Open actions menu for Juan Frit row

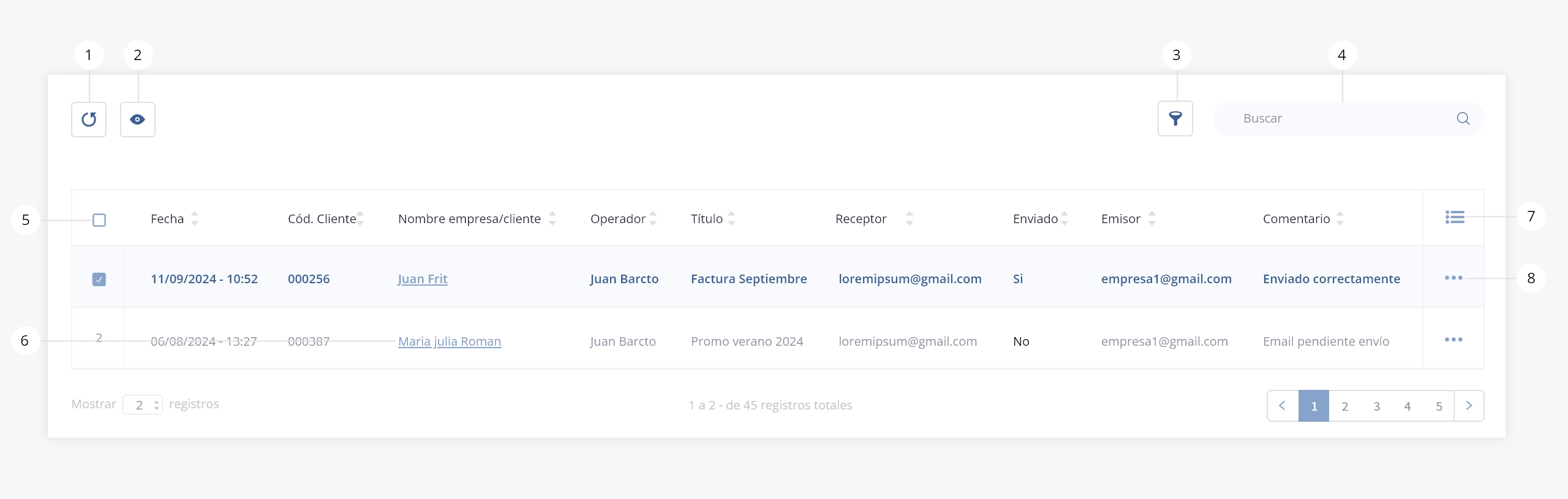[x=1453, y=278]
